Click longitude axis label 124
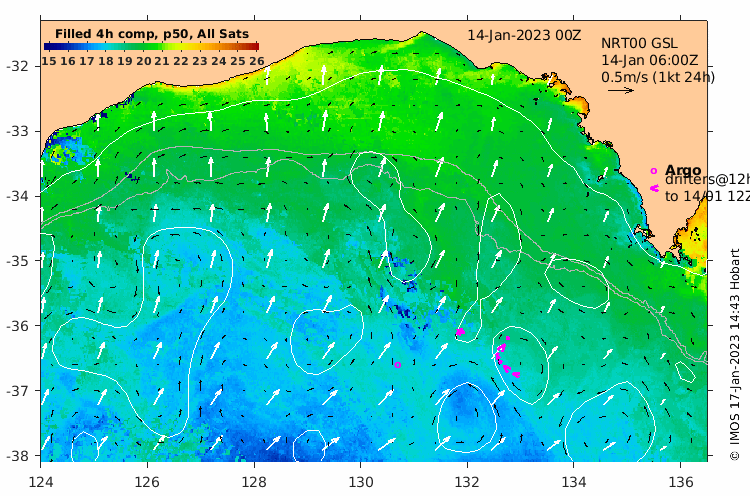 [x=41, y=482]
